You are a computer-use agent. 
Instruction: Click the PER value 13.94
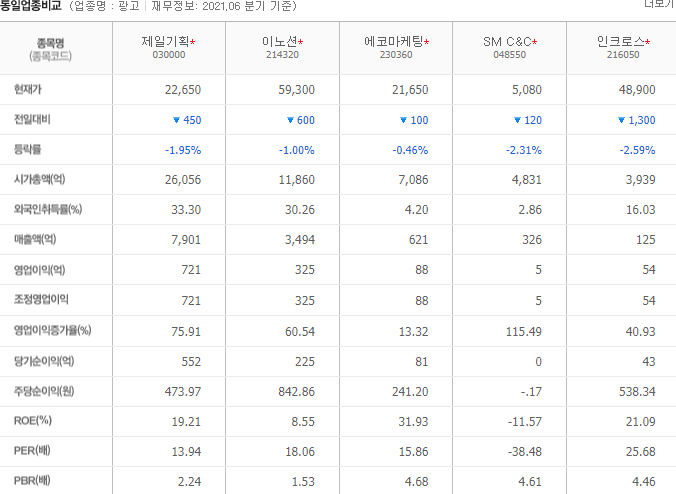[186, 452]
